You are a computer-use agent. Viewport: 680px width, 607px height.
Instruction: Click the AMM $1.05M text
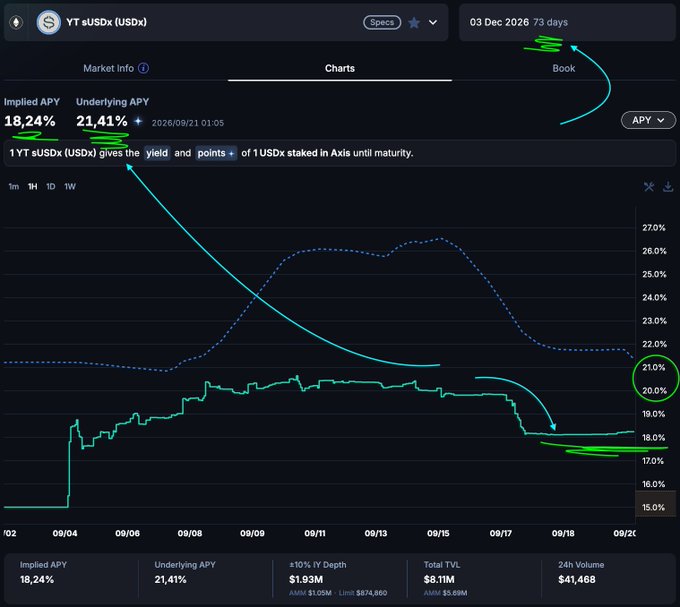coord(310,593)
